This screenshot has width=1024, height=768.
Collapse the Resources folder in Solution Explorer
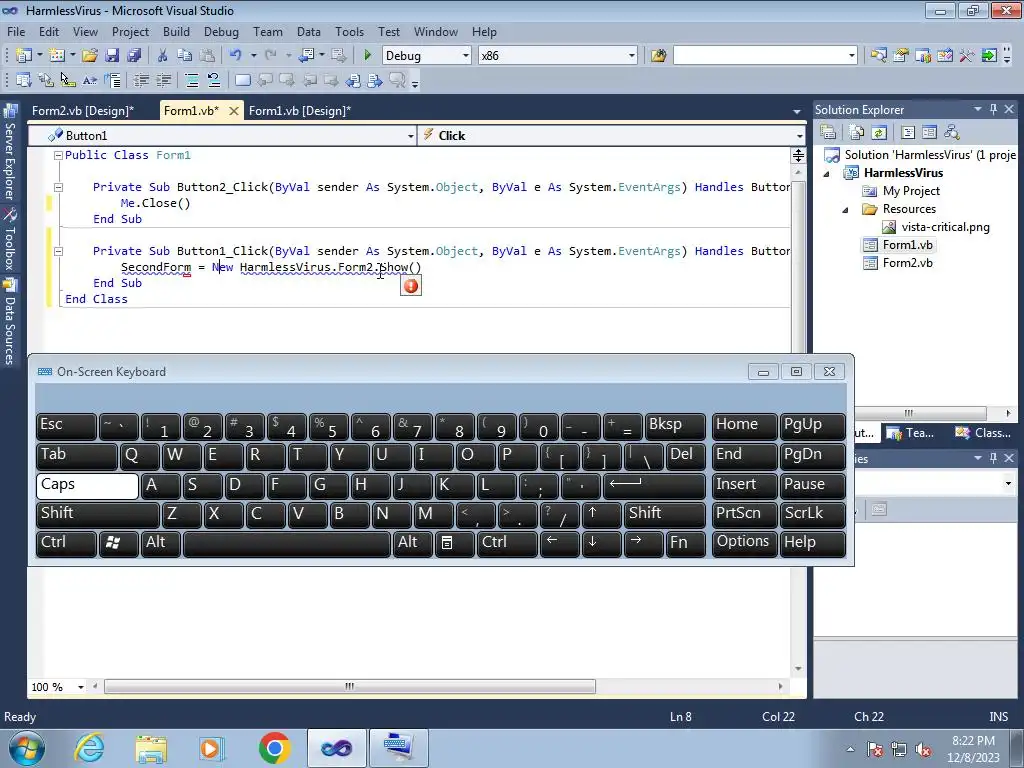845,210
